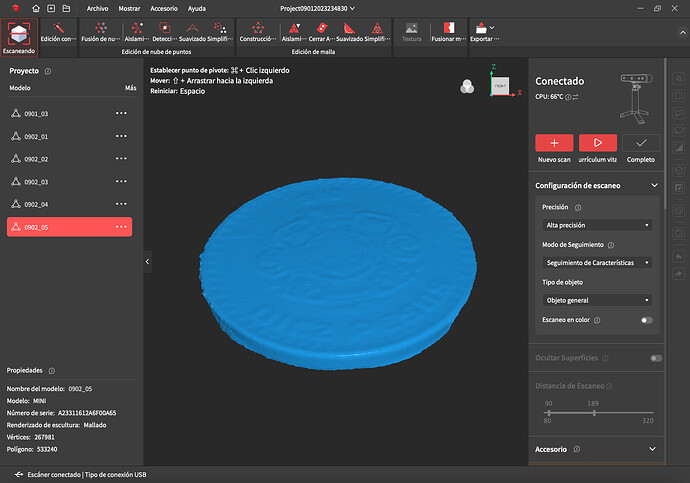
Task: Click the Más column header
Action: point(131,88)
